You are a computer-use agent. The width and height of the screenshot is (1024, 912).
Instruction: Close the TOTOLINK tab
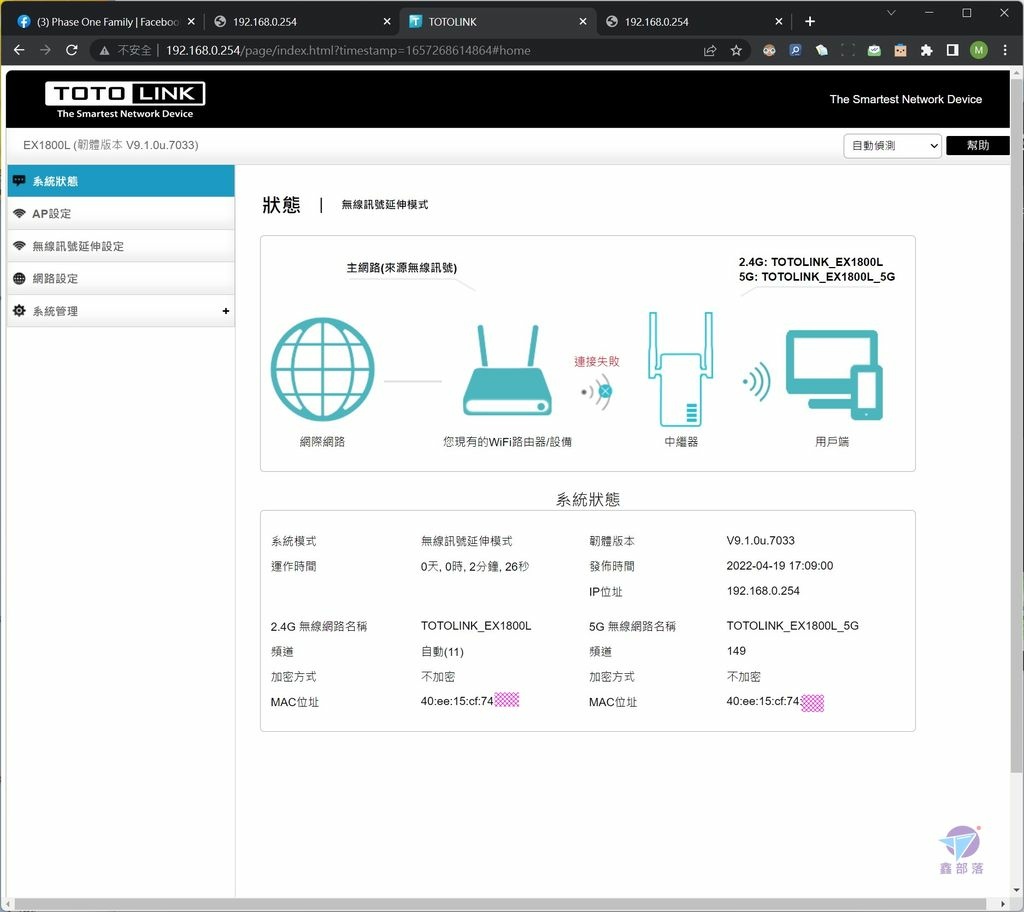pyautogui.click(x=583, y=22)
